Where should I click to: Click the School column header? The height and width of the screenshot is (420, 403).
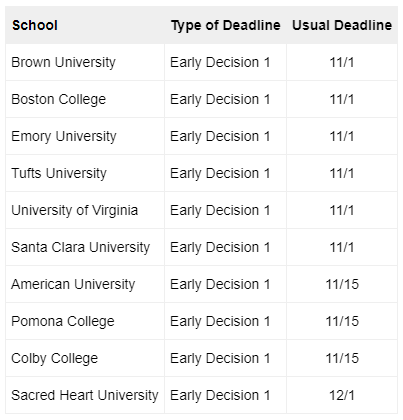(x=85, y=25)
